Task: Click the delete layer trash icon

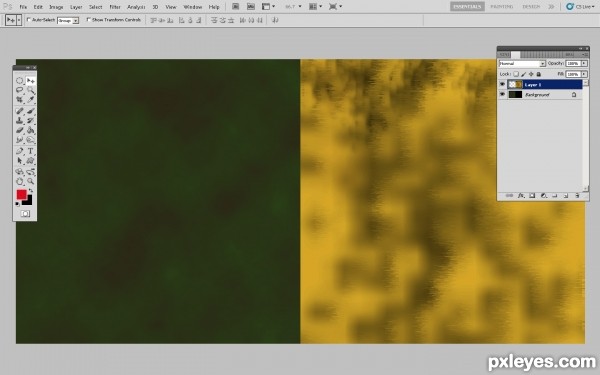Action: [x=577, y=196]
